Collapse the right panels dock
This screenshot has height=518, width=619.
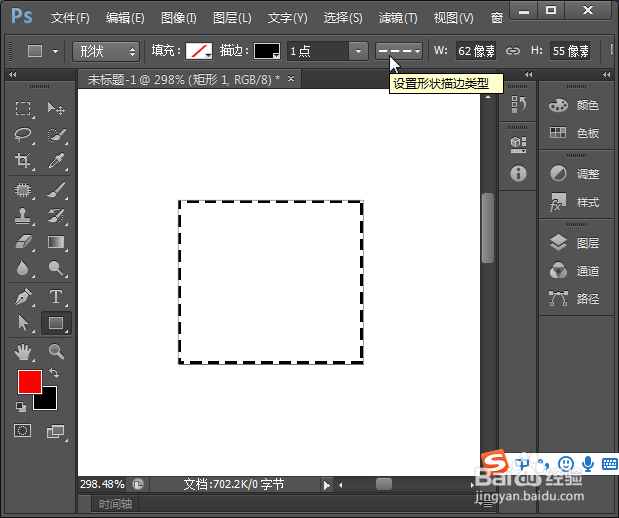coord(607,74)
